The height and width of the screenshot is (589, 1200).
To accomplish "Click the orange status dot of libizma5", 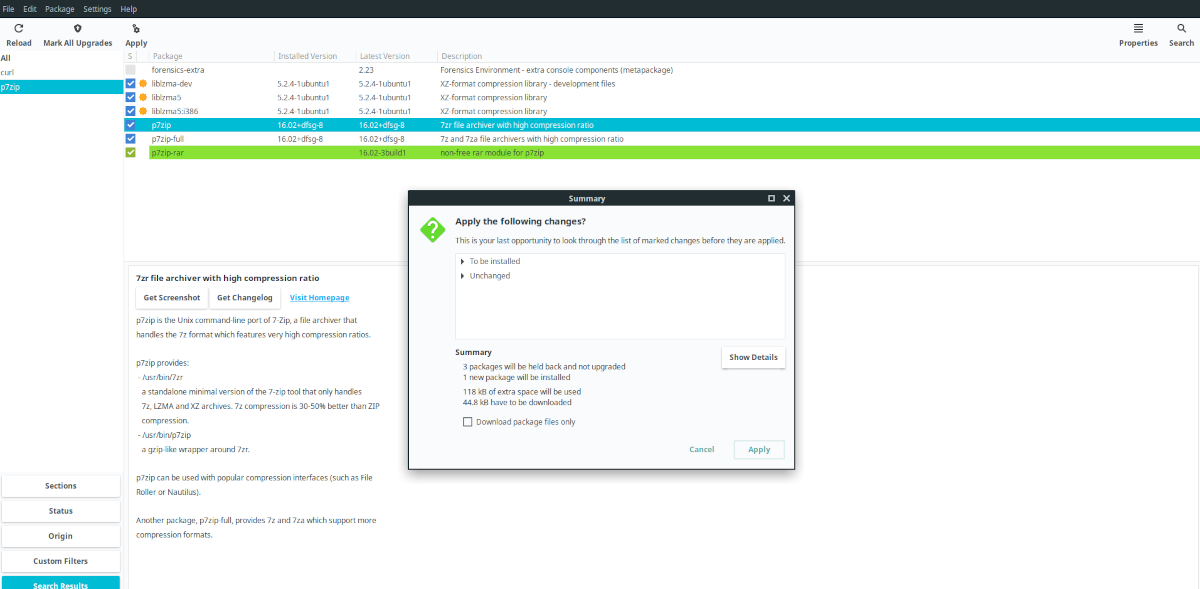I will pyautogui.click(x=143, y=98).
